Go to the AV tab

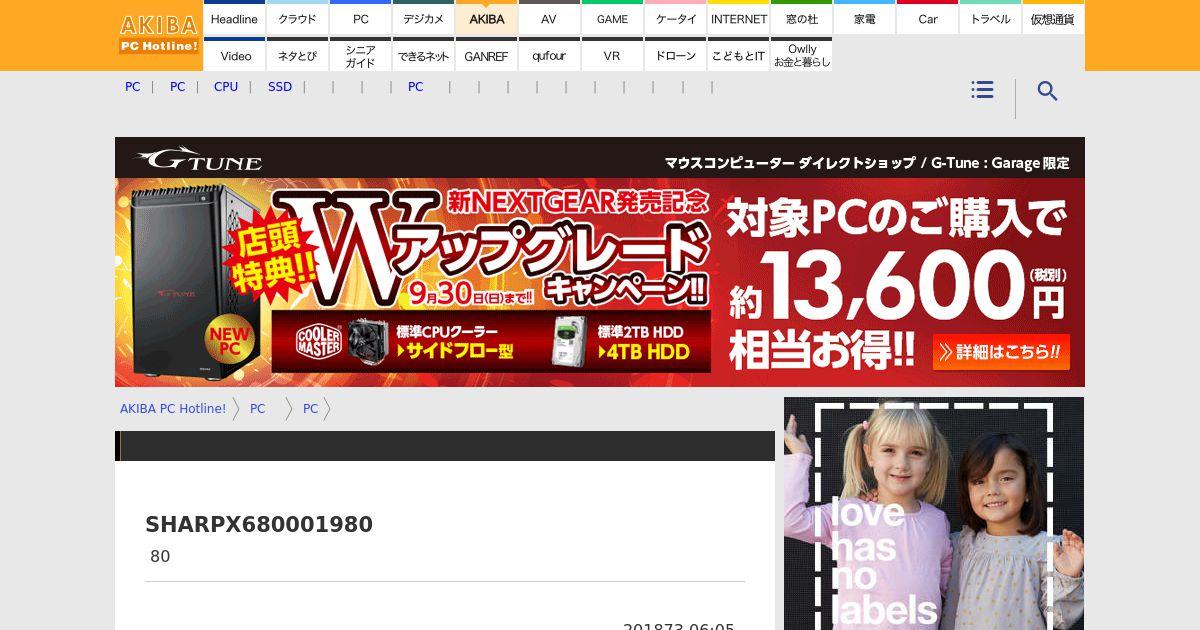click(x=549, y=18)
